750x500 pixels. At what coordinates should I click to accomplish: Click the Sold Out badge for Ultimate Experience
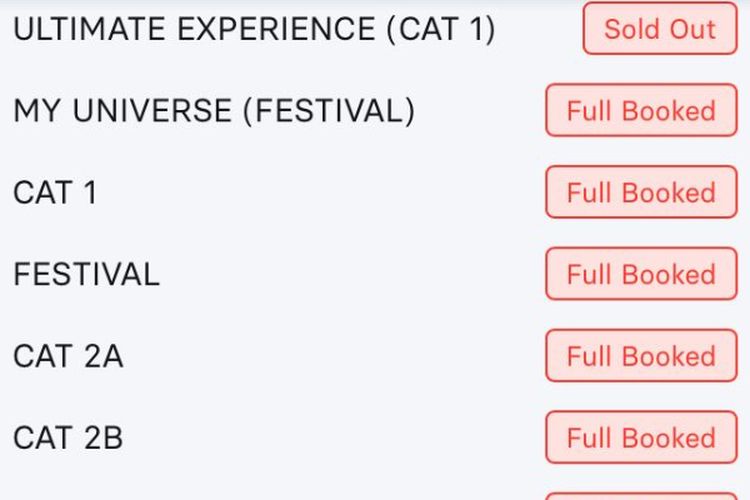tap(660, 28)
